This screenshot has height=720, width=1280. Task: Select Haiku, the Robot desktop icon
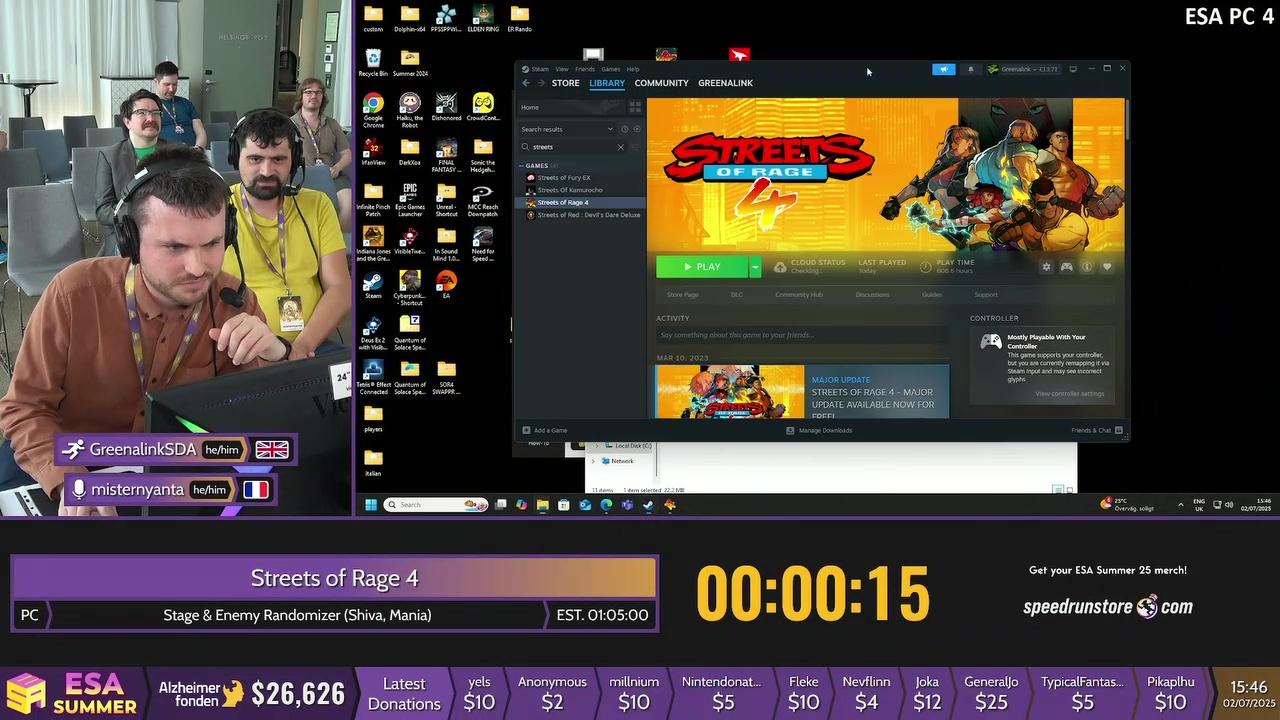tap(410, 111)
